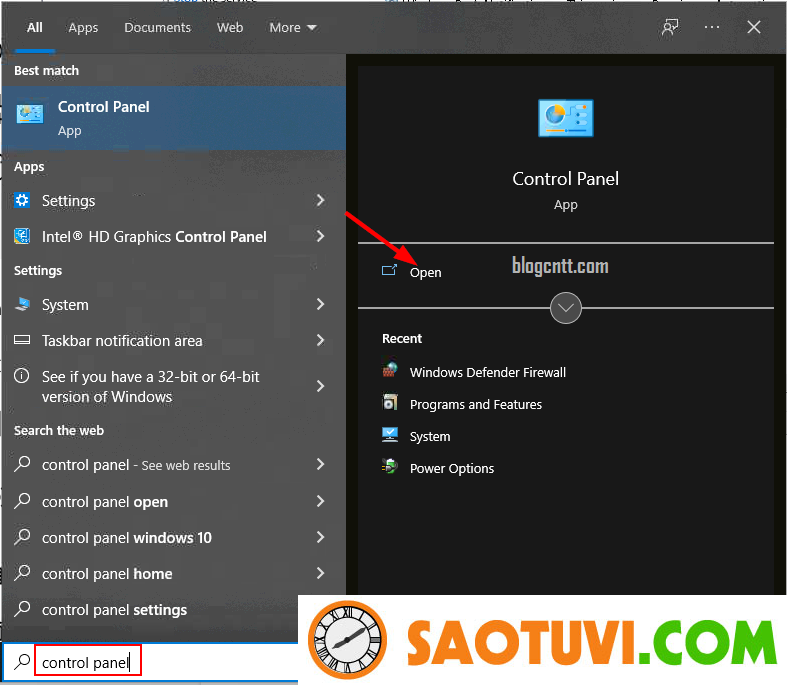The width and height of the screenshot is (787, 685).
Task: Click the search box magnifier icon
Action: 22,662
